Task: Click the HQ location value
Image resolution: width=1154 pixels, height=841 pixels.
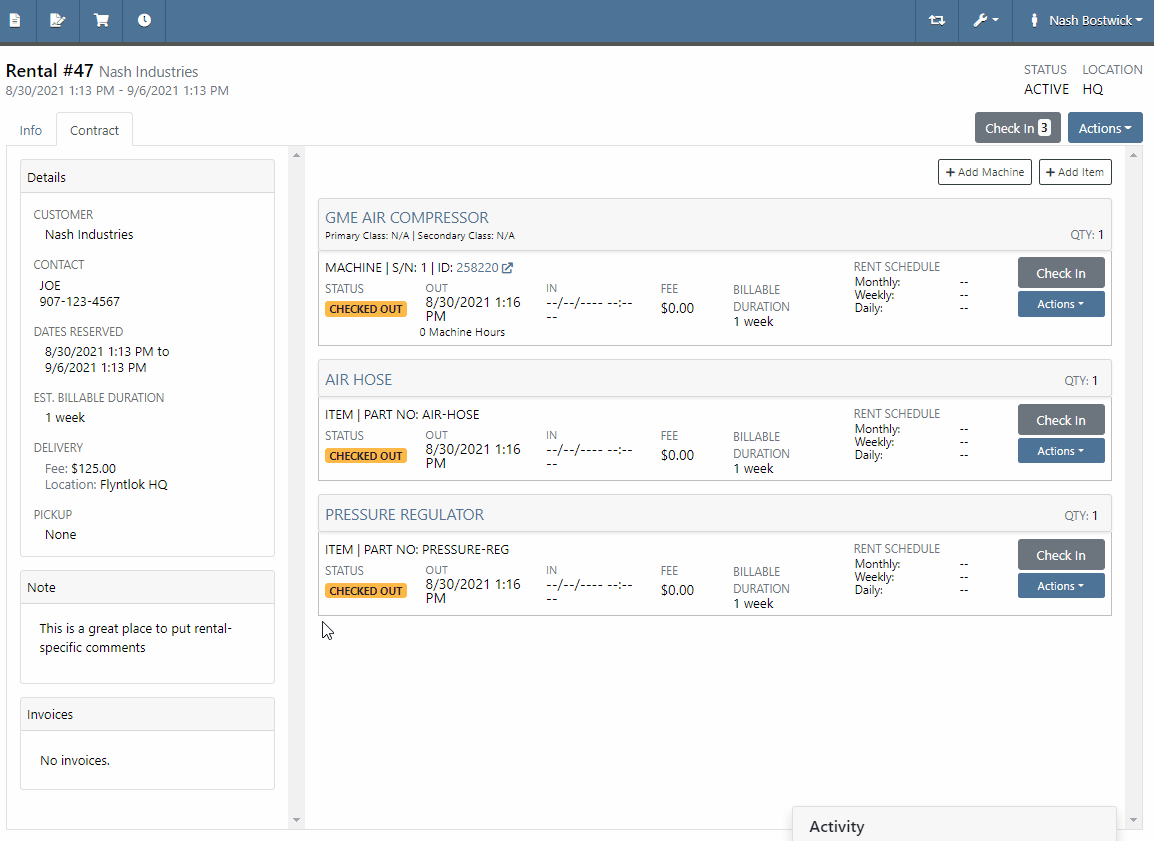Action: click(1092, 89)
